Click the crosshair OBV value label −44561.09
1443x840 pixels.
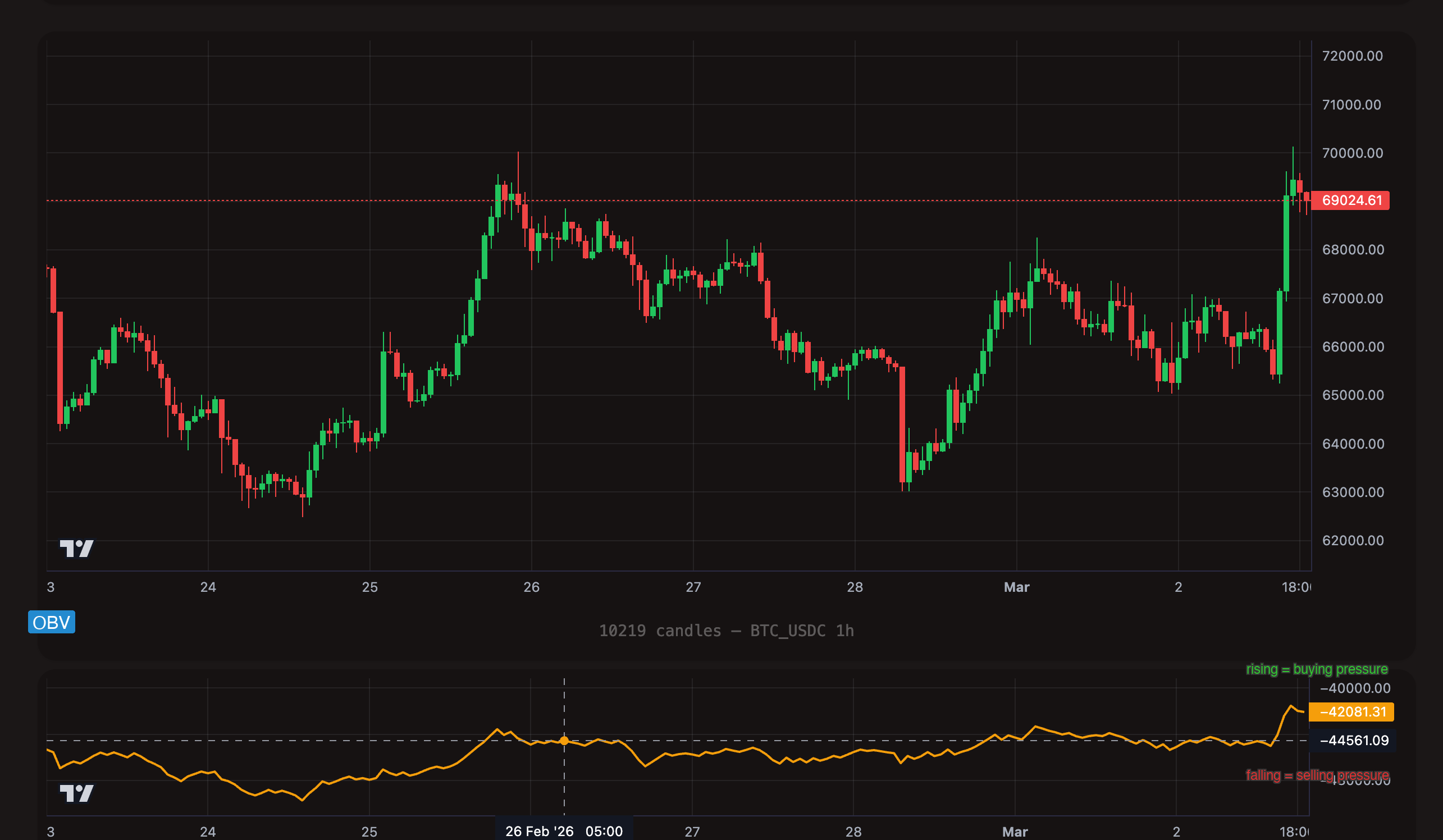point(1353,740)
